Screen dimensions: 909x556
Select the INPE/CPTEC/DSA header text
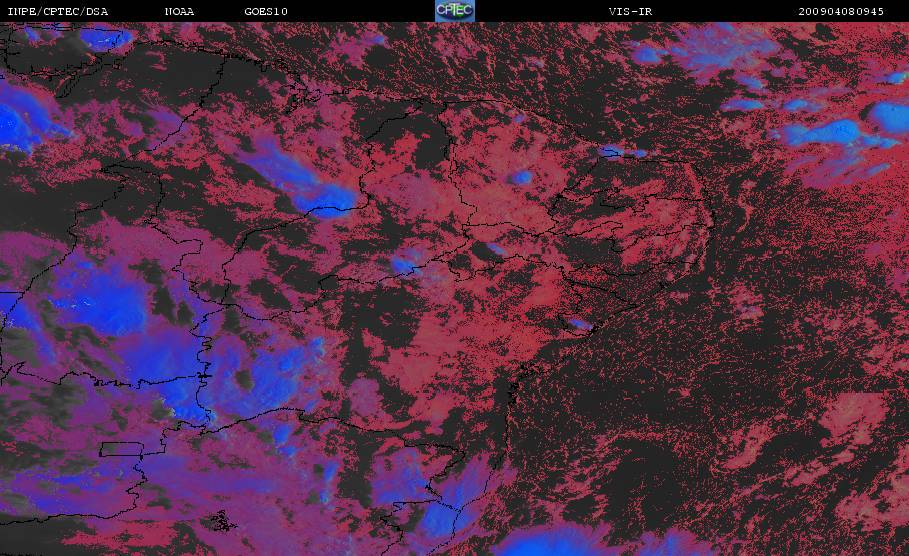point(57,11)
